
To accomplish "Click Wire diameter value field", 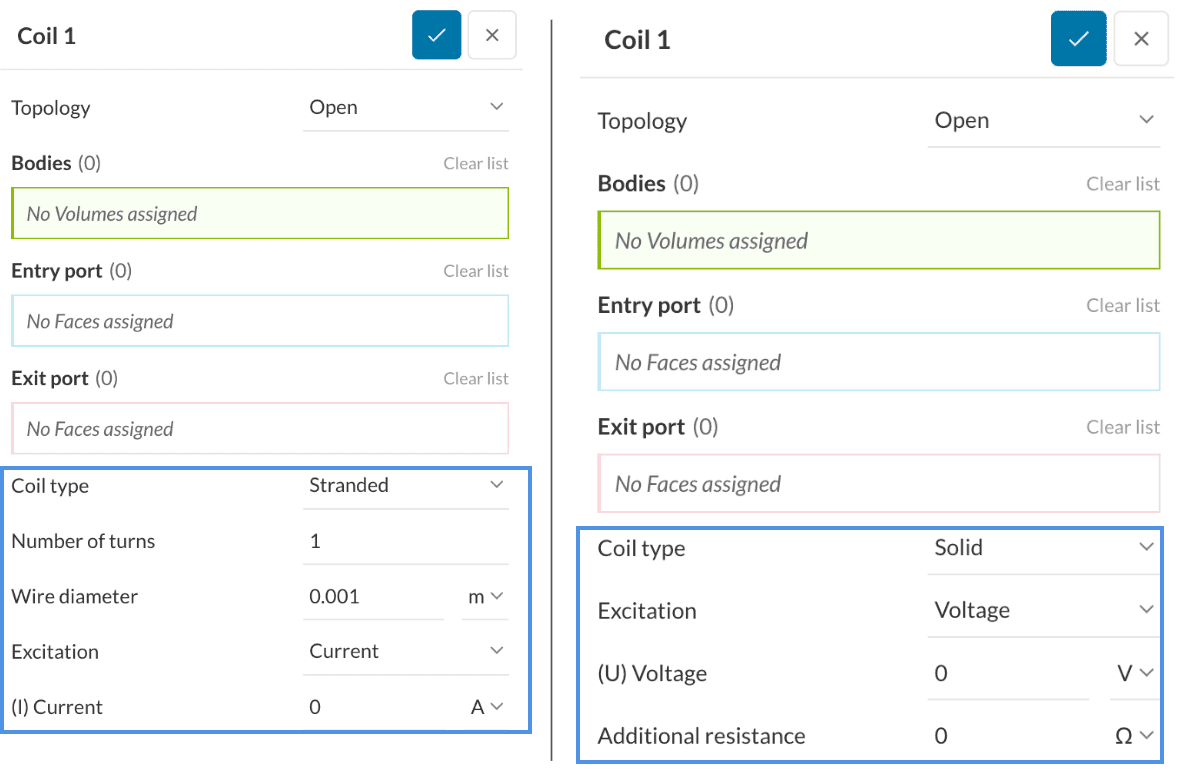I will [374, 597].
